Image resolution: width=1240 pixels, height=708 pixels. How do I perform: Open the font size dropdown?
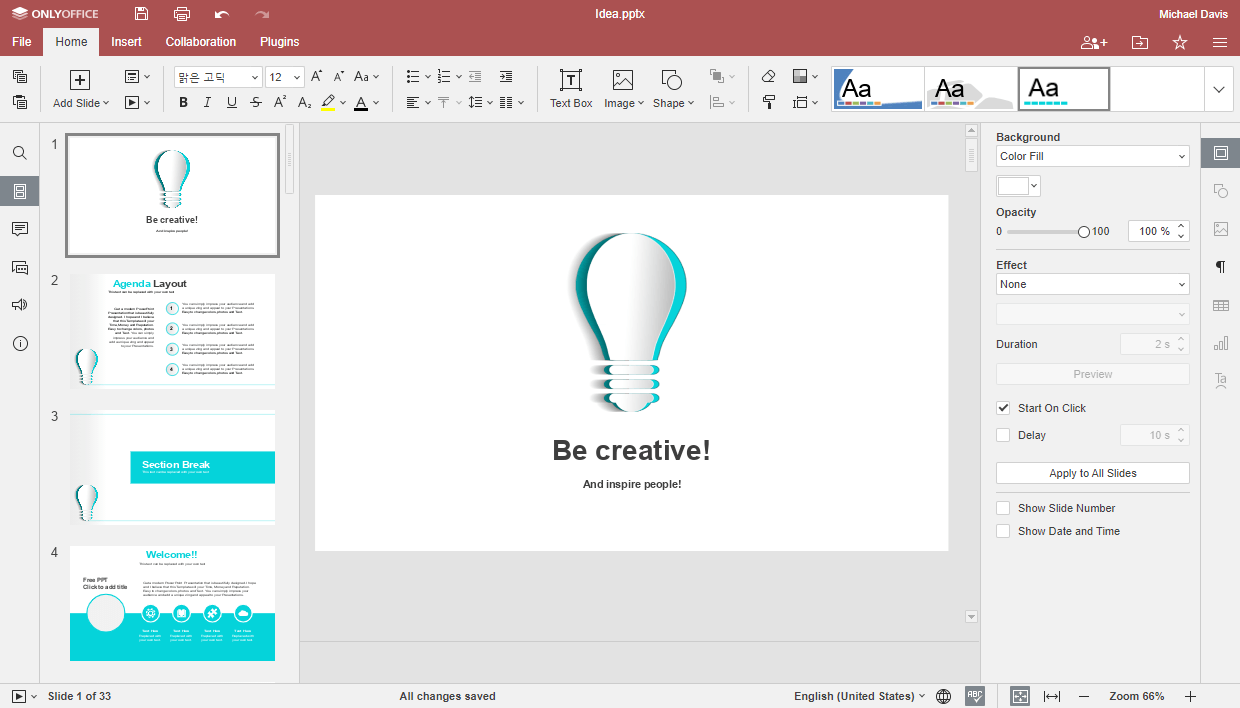[x=297, y=77]
